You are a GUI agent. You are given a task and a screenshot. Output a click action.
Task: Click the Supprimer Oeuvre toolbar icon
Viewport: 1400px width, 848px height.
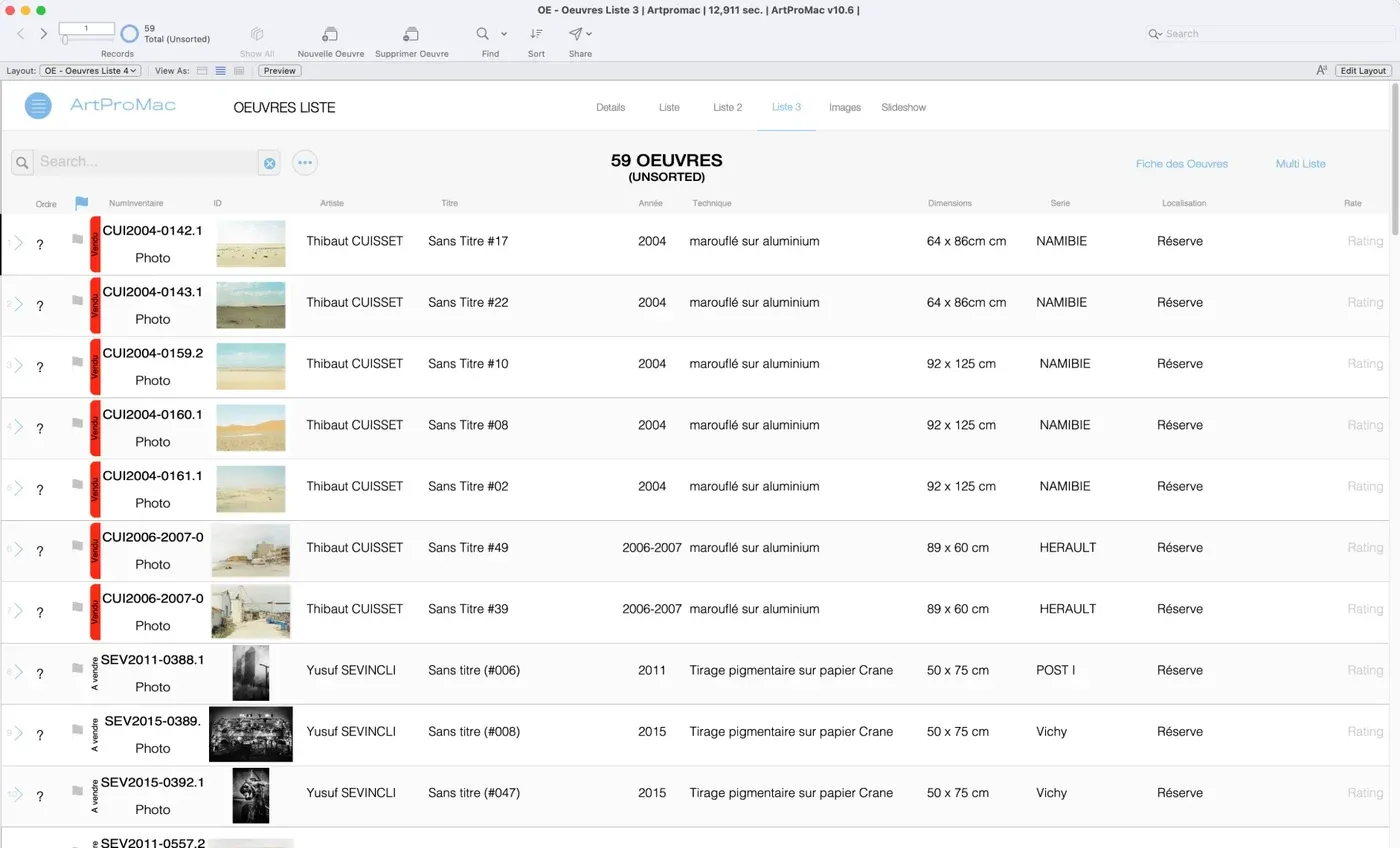[411, 34]
